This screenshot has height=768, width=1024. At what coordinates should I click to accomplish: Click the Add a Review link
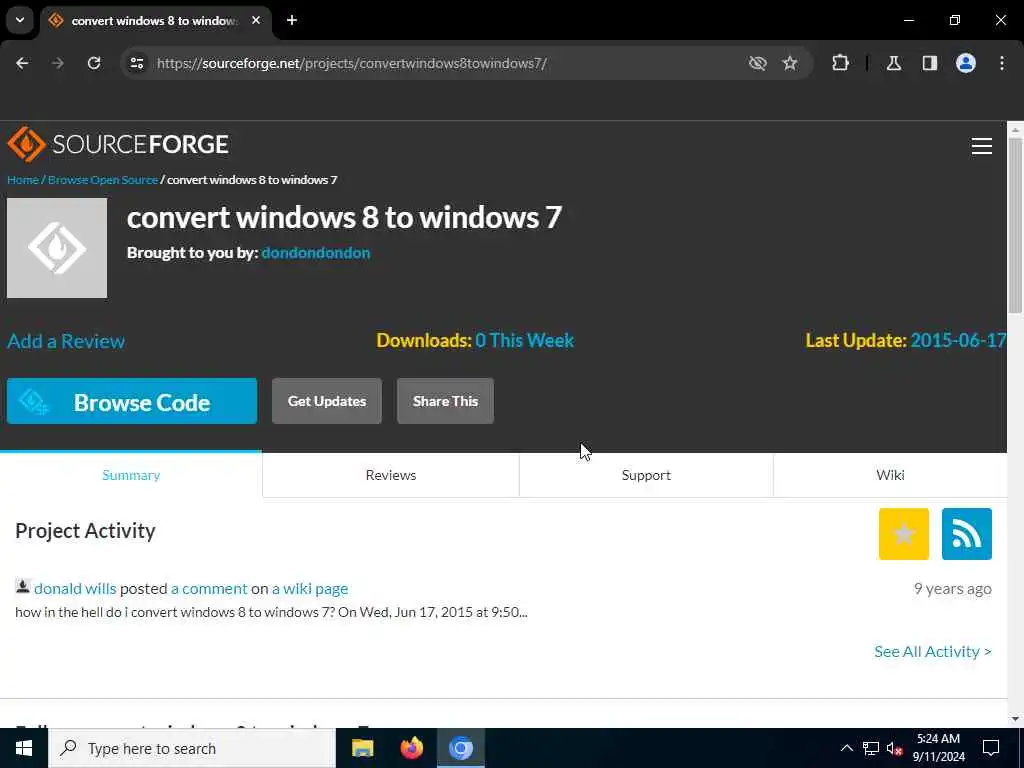click(x=66, y=341)
